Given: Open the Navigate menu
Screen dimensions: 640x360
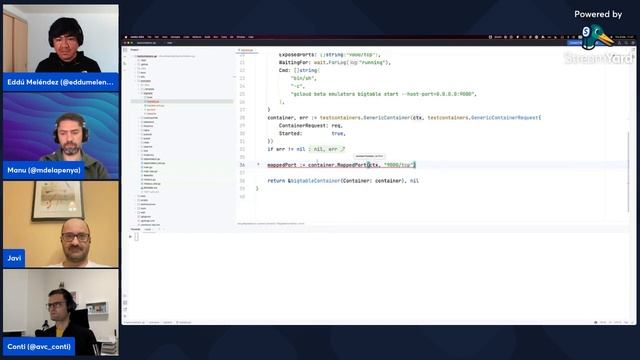Looking at the screenshot, I should 176,37.
